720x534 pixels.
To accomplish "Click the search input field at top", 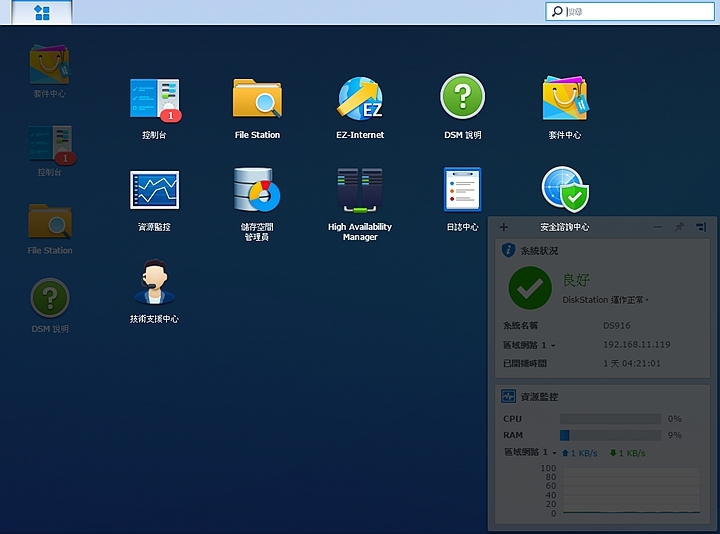I will (635, 12).
